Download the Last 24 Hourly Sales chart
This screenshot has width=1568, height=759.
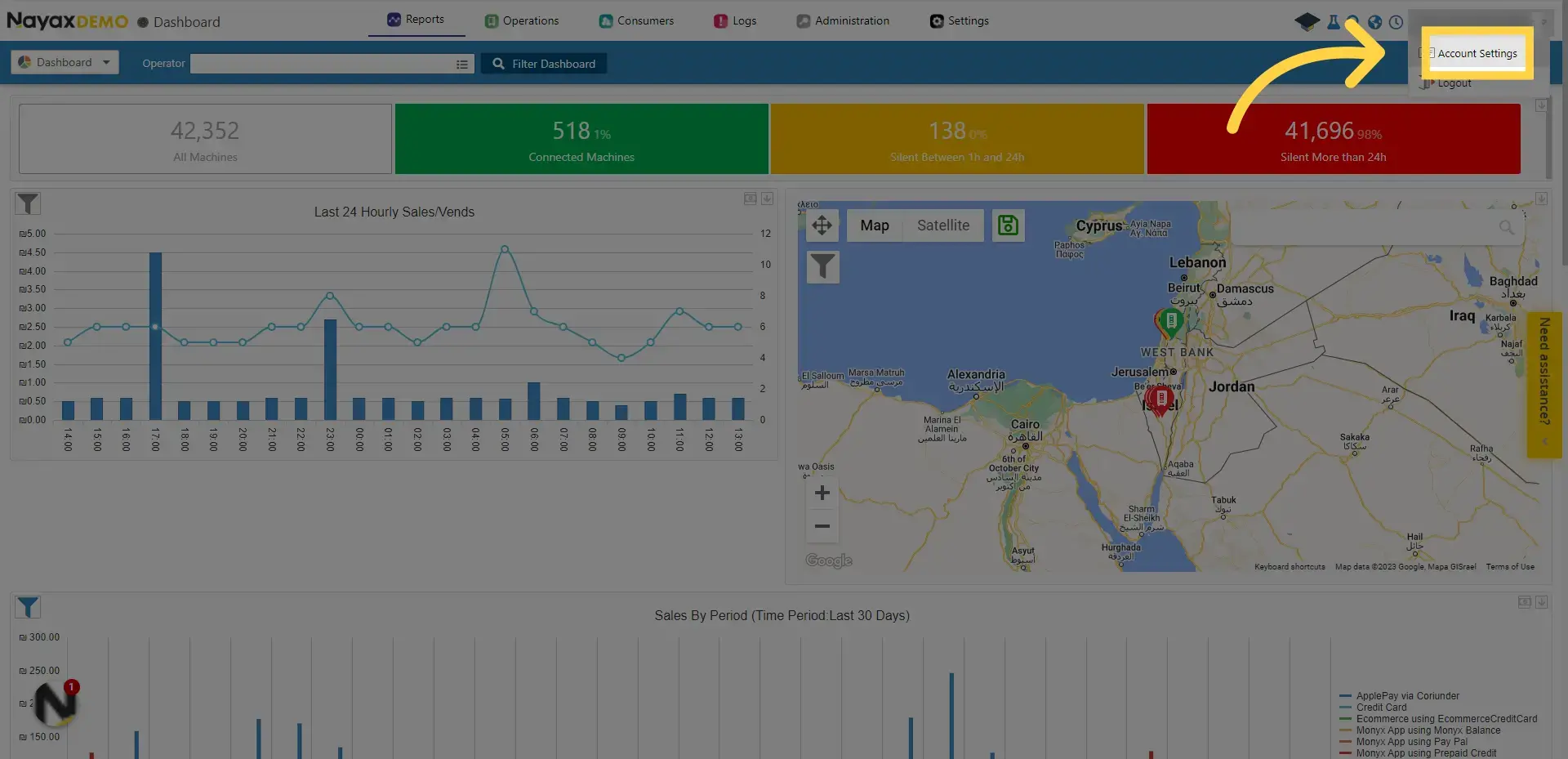[767, 199]
